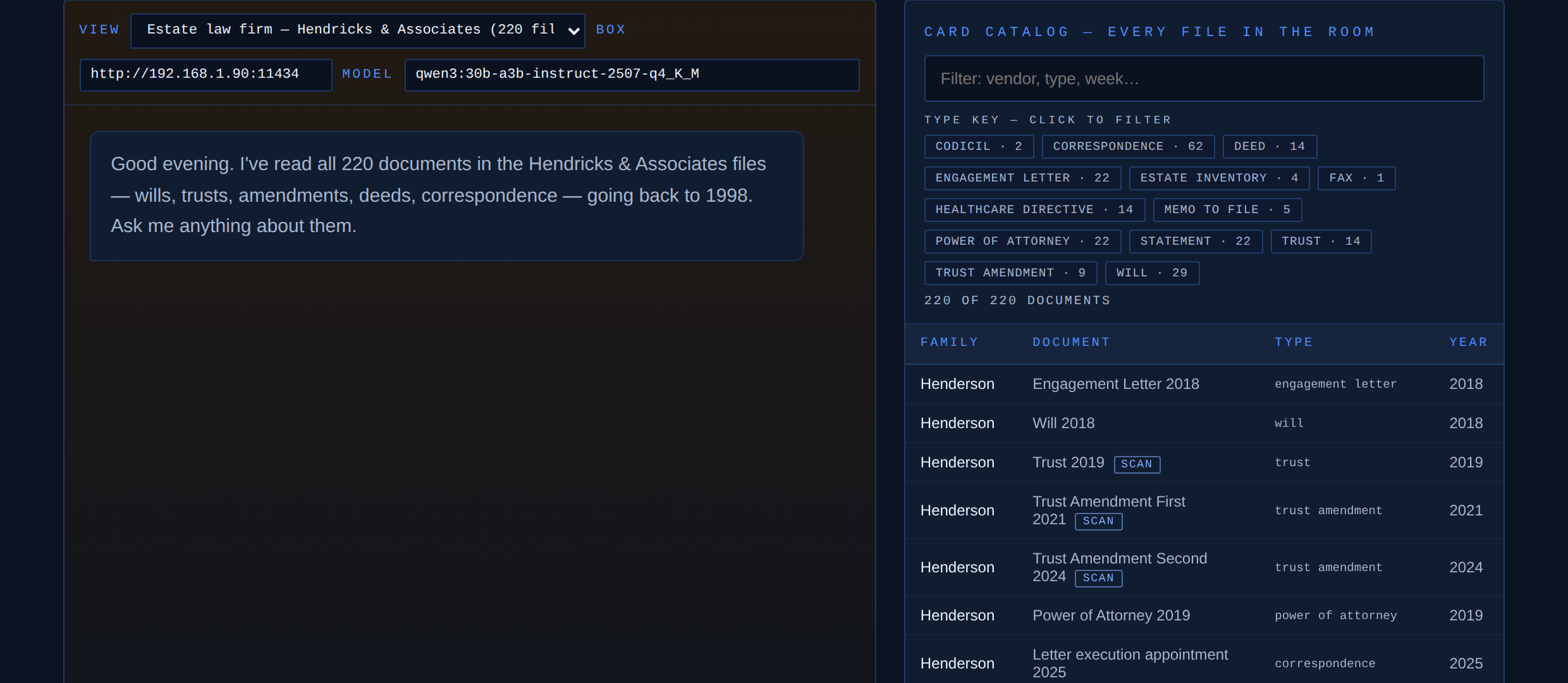Filter by Estate Inventory type chip

[x=1219, y=178]
